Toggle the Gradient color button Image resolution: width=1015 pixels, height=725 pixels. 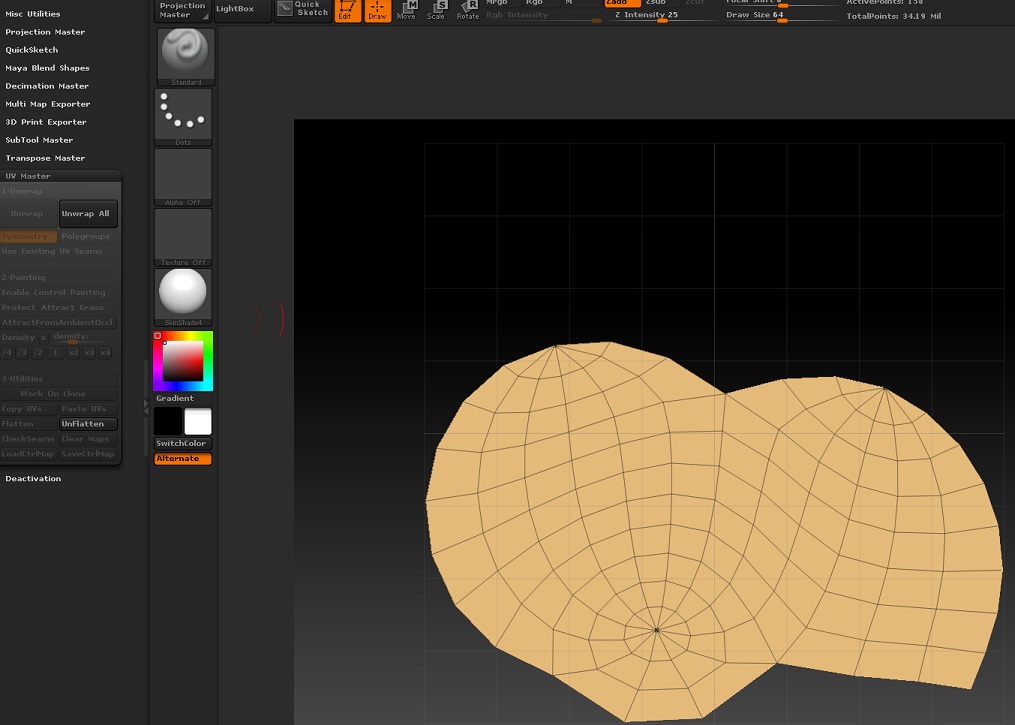tap(183, 399)
